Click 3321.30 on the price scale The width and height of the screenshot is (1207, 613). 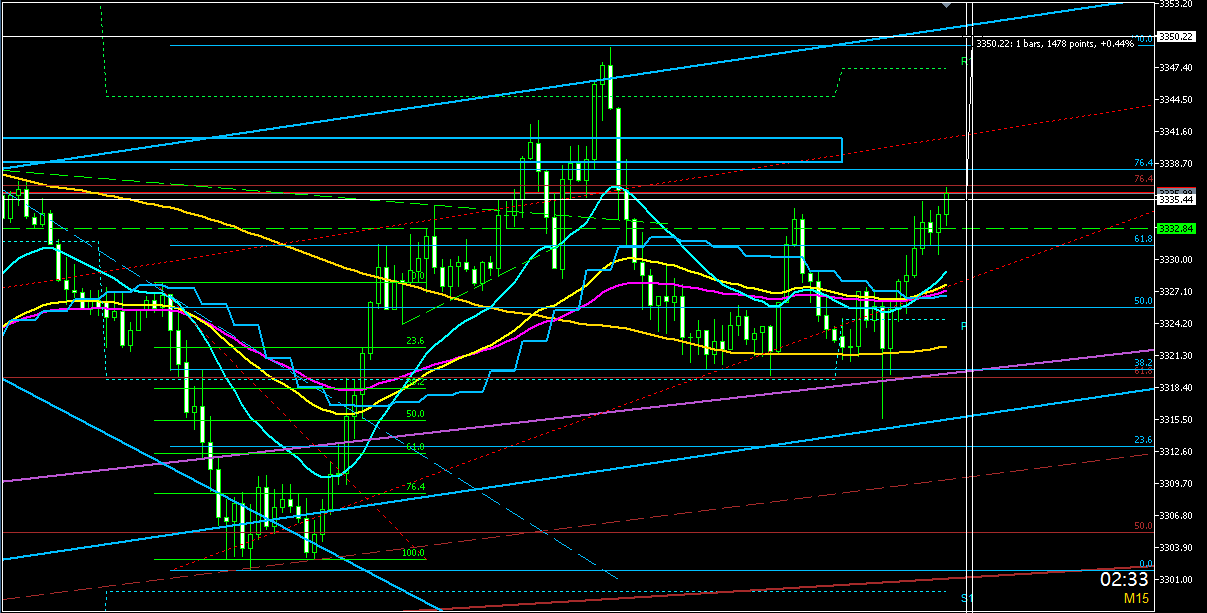point(1175,356)
